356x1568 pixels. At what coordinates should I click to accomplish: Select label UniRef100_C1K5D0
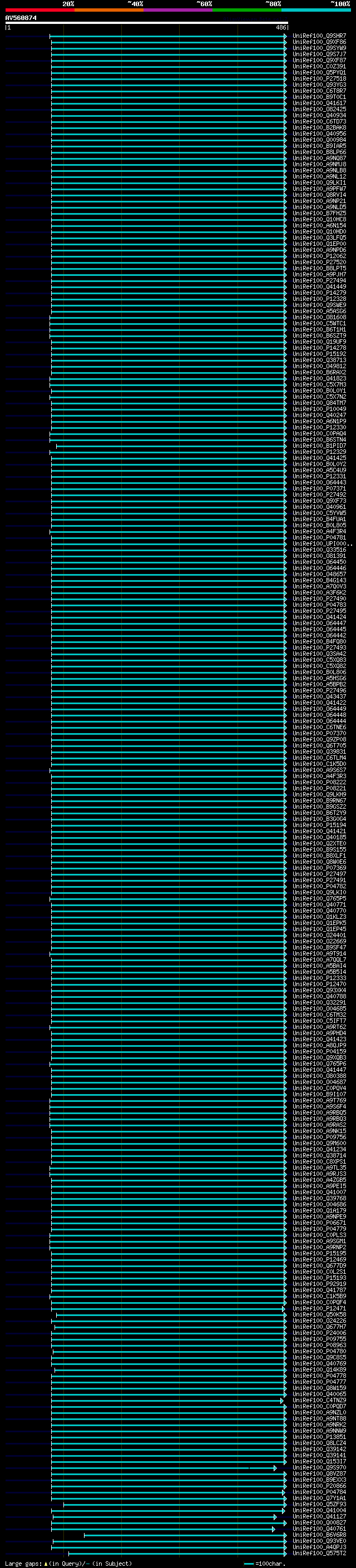click(x=319, y=764)
